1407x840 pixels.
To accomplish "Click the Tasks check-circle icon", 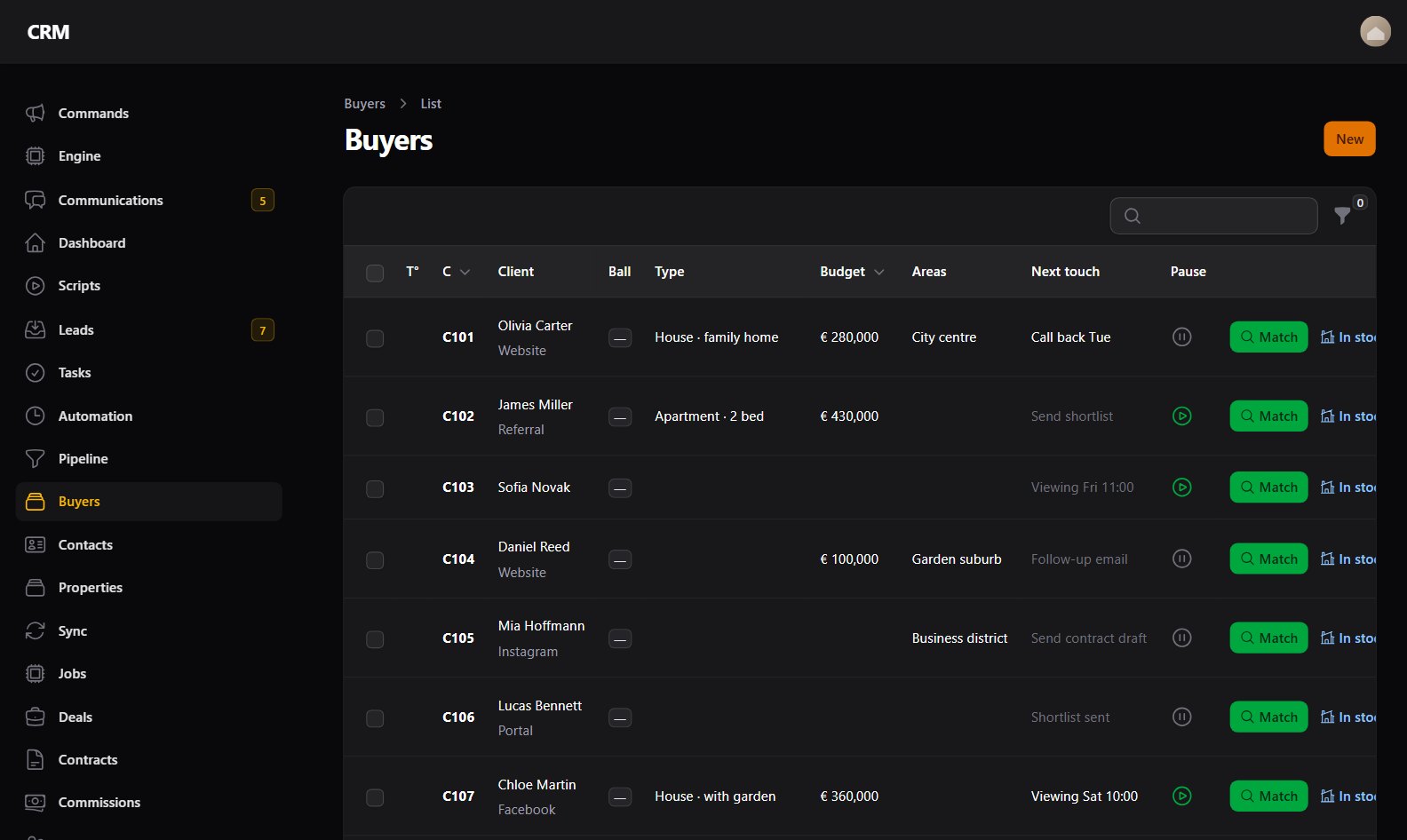I will pyautogui.click(x=35, y=373).
